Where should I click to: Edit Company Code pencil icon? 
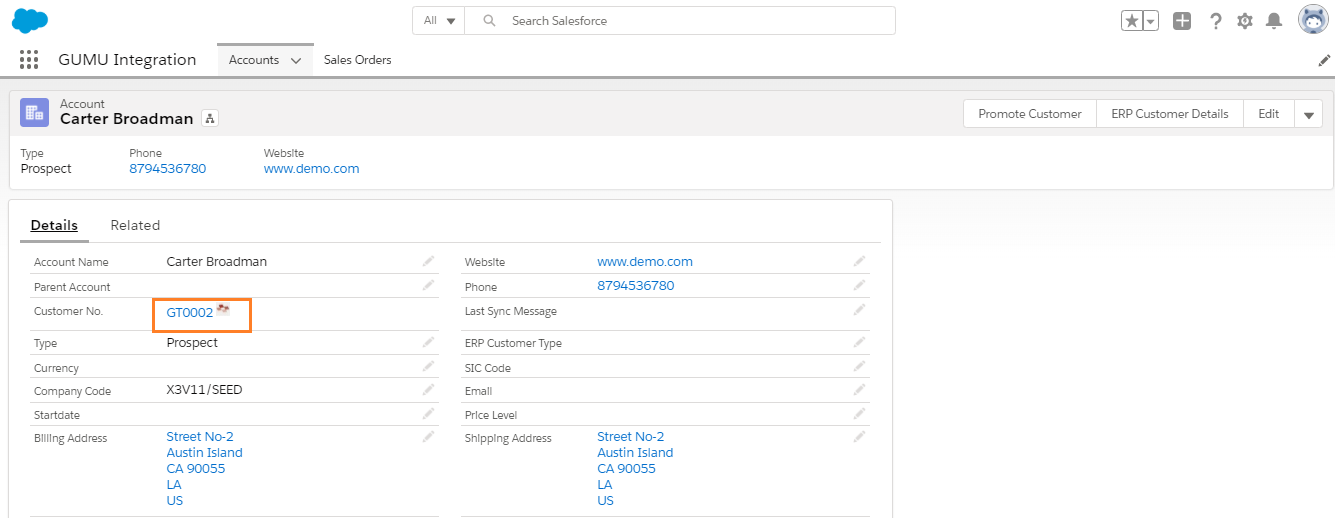point(428,390)
